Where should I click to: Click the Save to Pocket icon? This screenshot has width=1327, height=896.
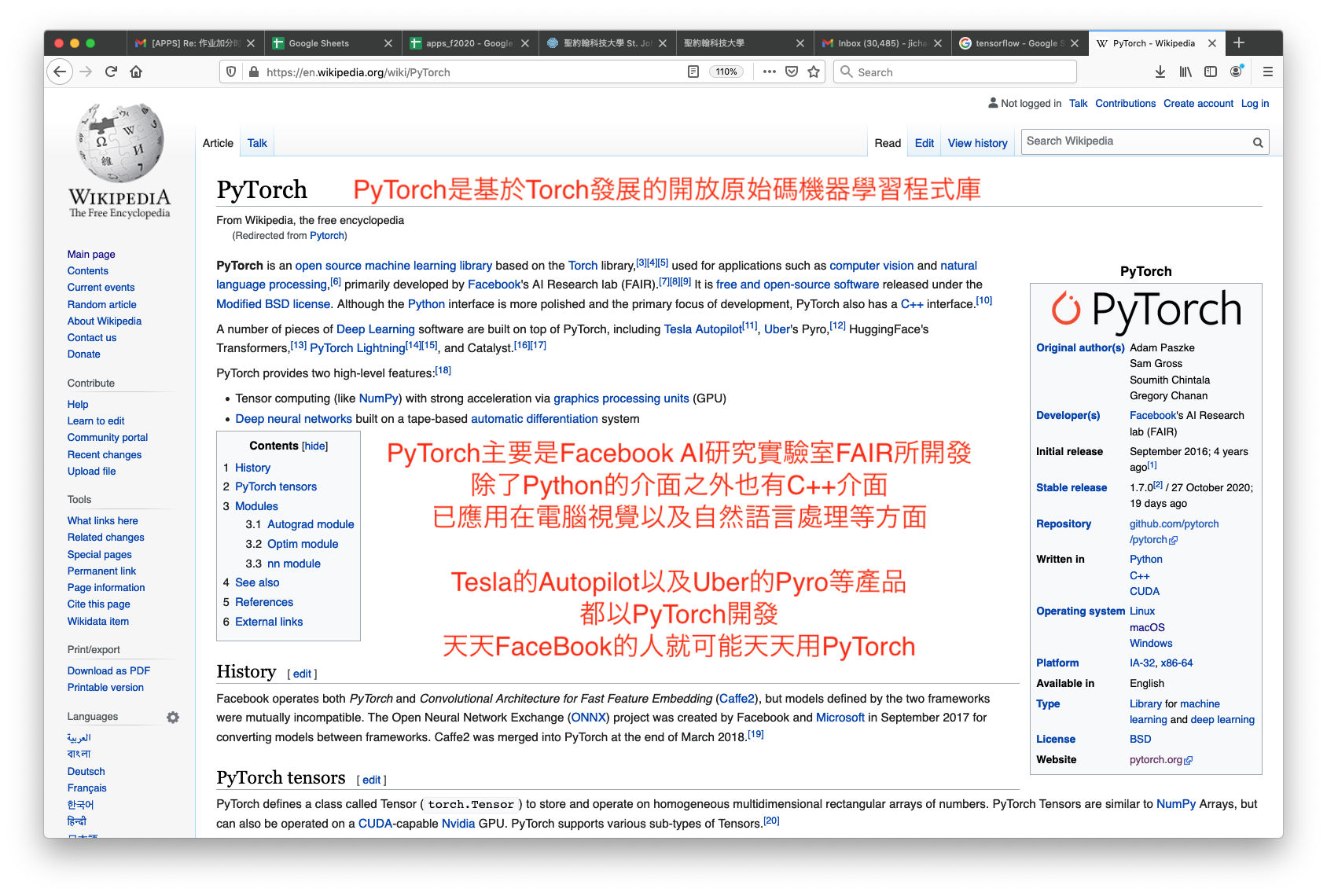[x=792, y=72]
